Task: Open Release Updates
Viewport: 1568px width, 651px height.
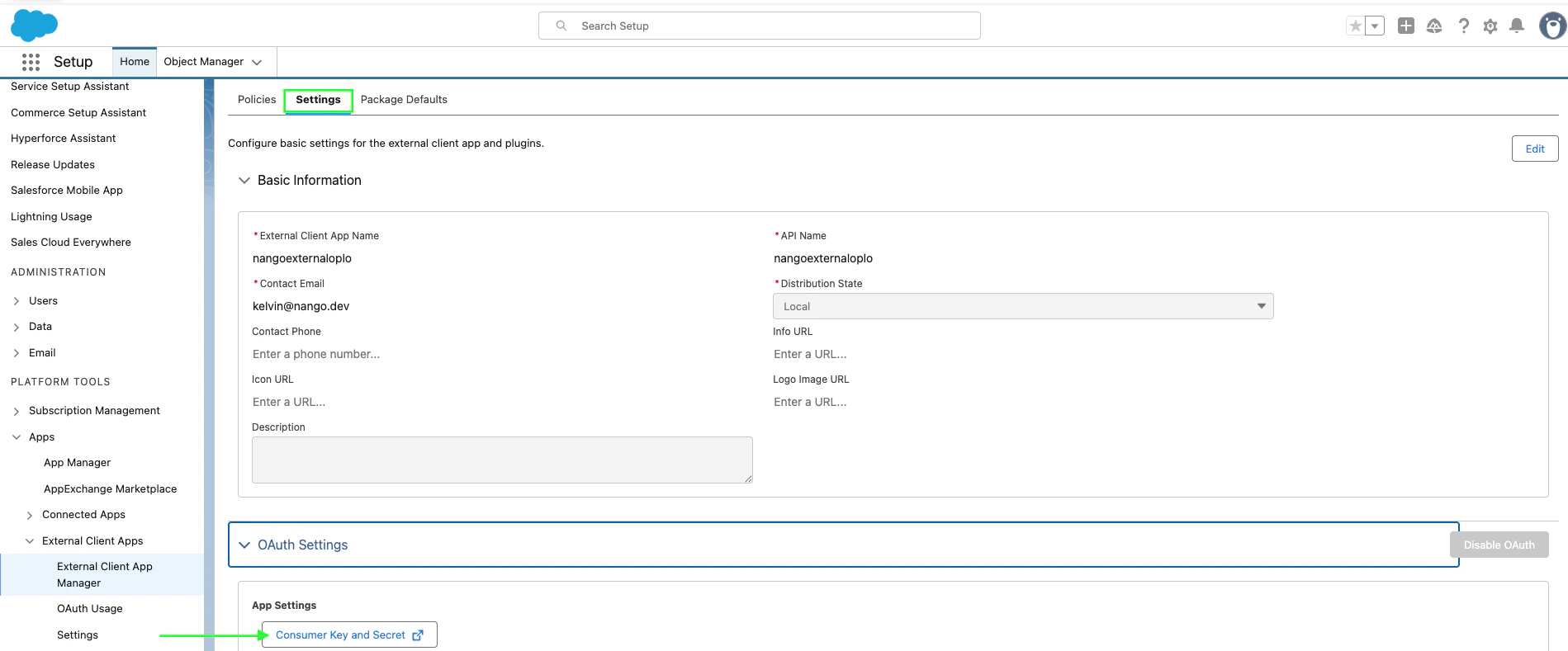Action: (53, 165)
